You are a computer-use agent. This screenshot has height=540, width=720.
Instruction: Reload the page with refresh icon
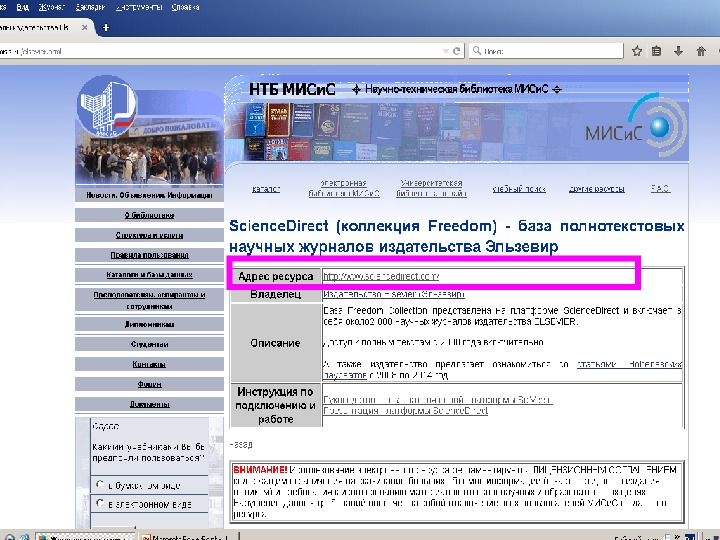click(x=456, y=51)
